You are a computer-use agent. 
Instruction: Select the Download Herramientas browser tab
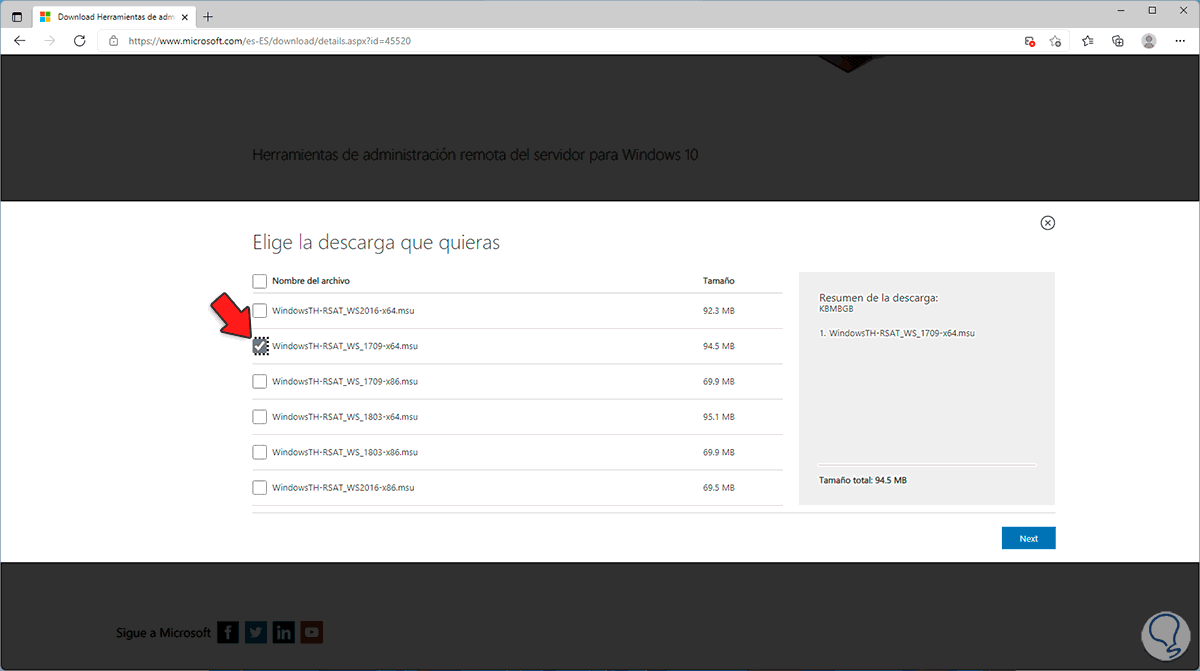pyautogui.click(x=113, y=17)
